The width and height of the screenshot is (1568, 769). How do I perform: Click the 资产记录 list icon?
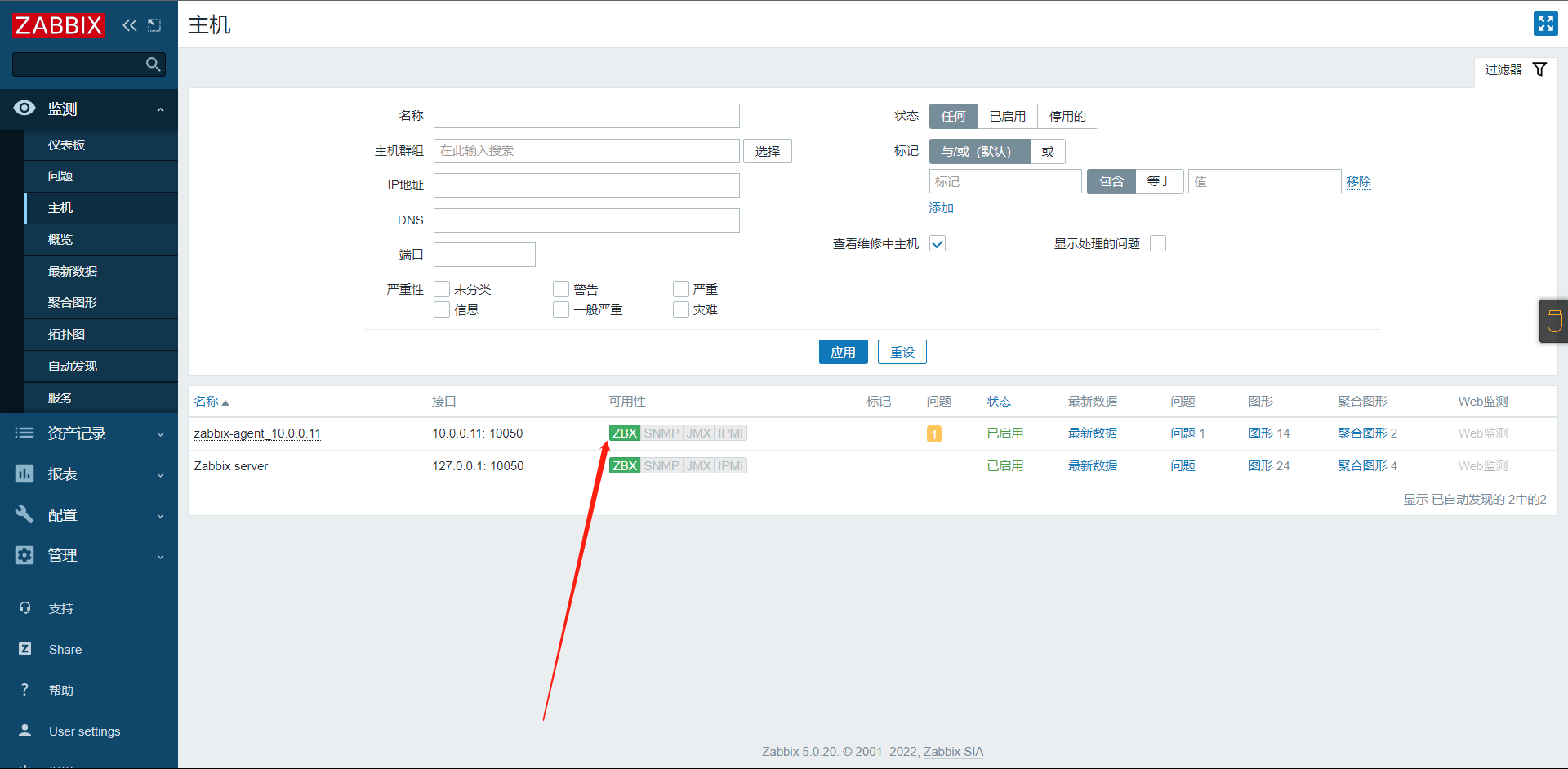click(24, 433)
